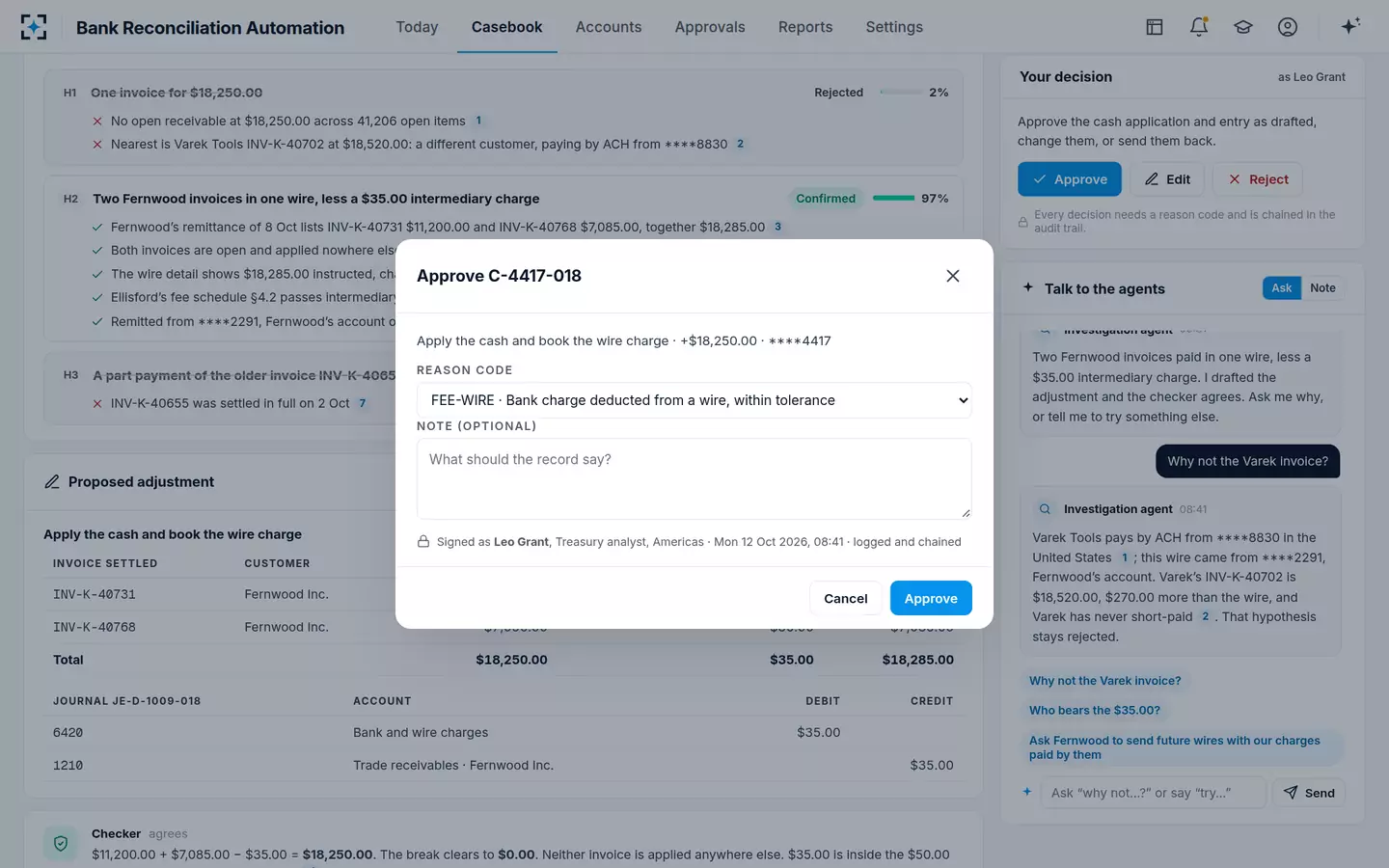Open citation 2 on Varek Tools line

[740, 144]
